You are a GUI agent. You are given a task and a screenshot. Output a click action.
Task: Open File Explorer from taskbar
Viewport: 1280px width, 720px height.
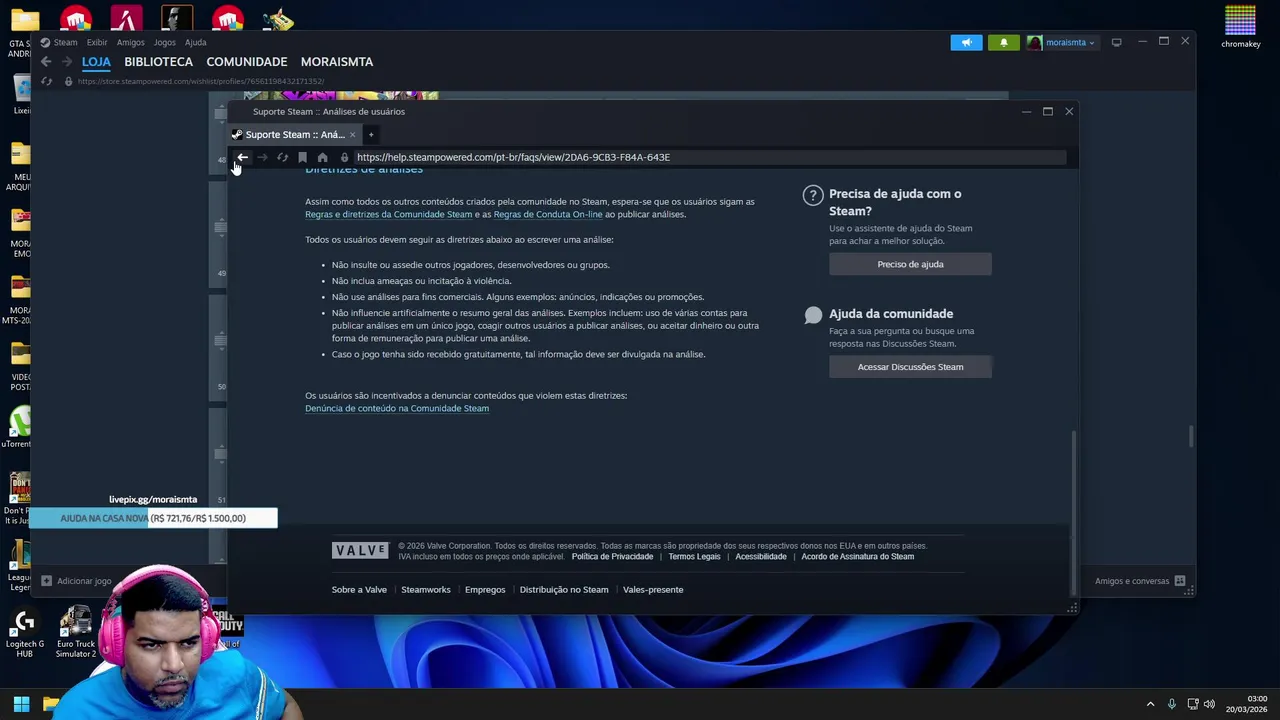pos(51,704)
